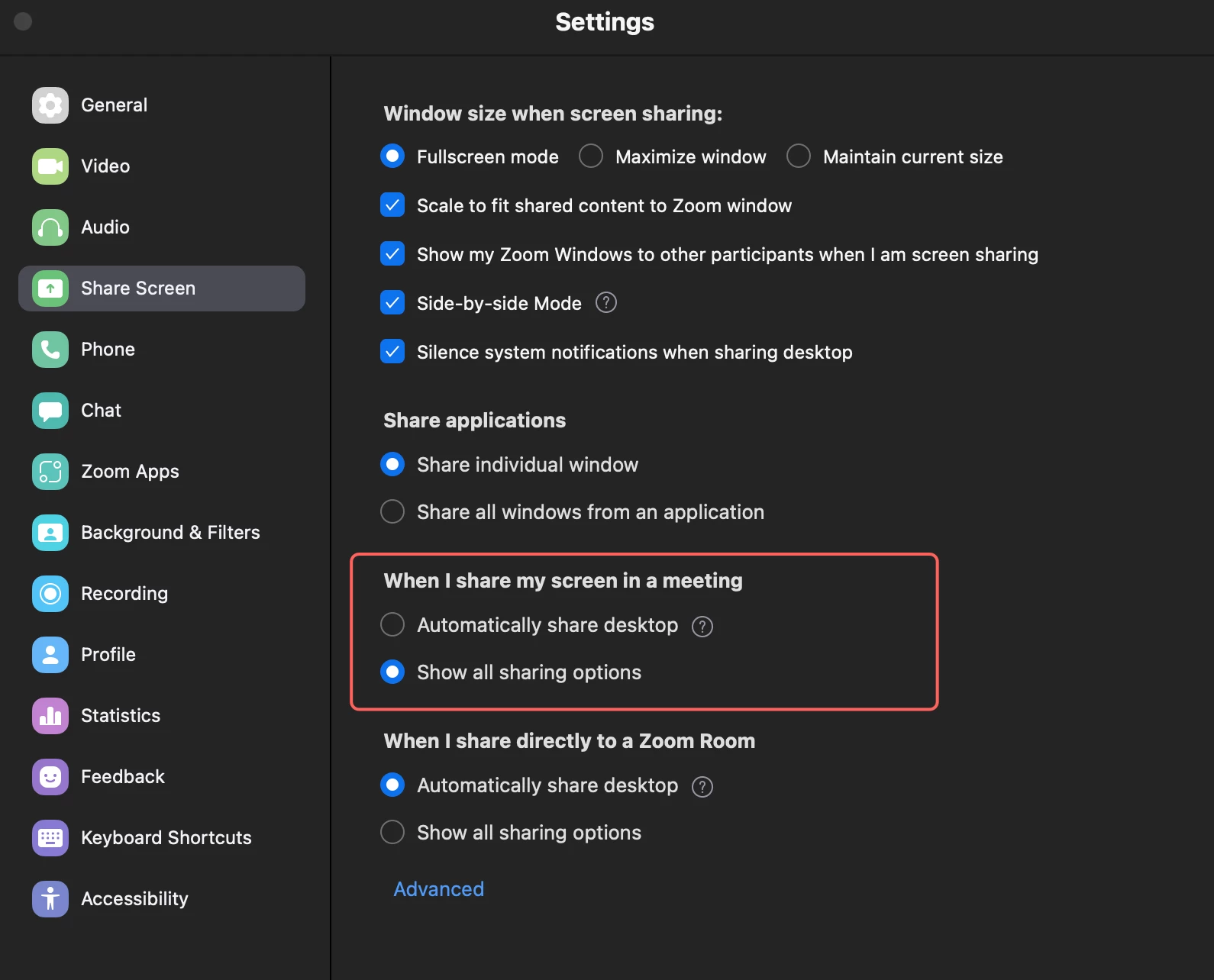Select the Phone handset icon
1214x980 pixels.
(x=50, y=350)
